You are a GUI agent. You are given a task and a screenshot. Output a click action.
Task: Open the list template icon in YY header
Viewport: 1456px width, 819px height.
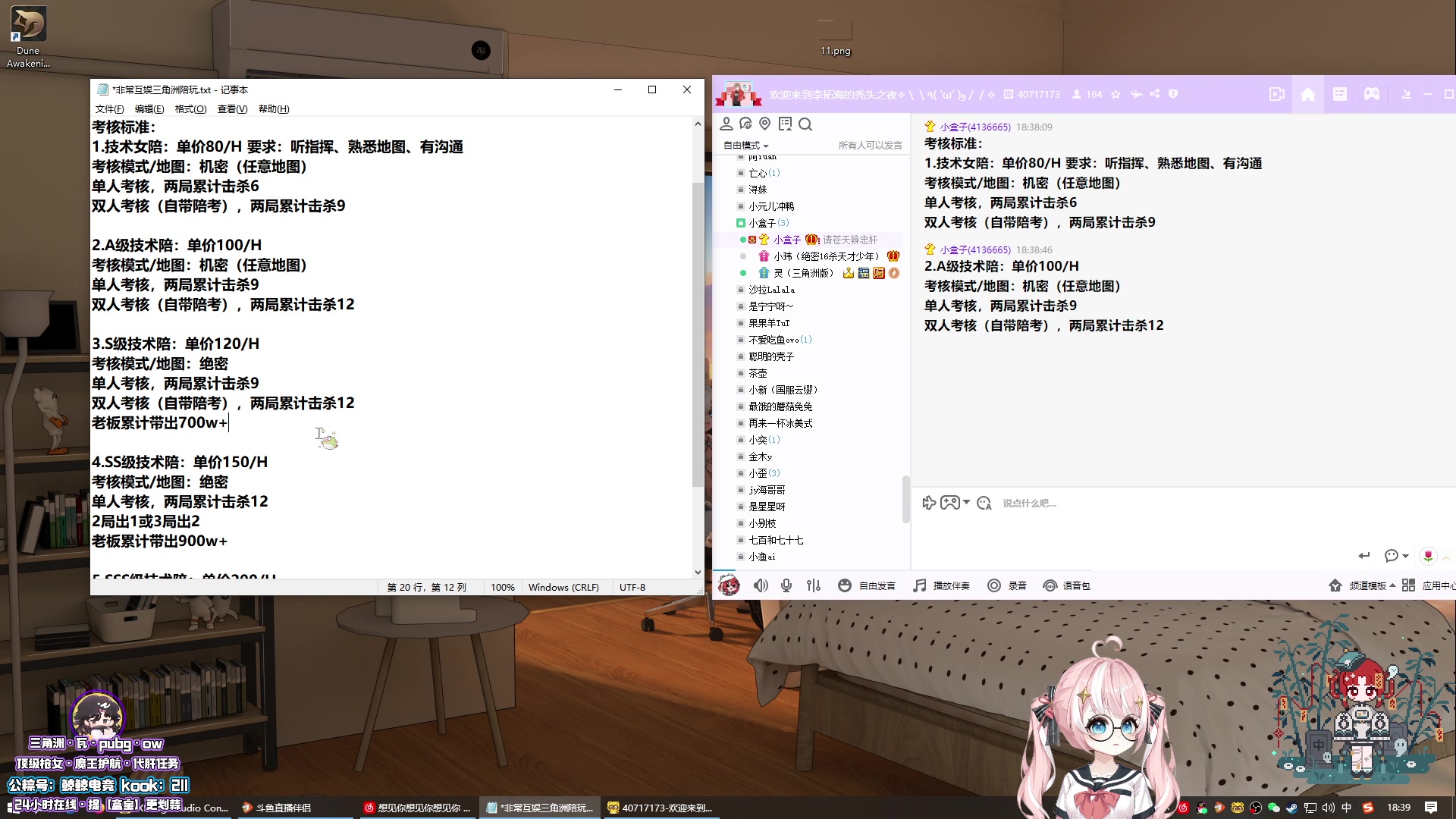coord(1340,94)
